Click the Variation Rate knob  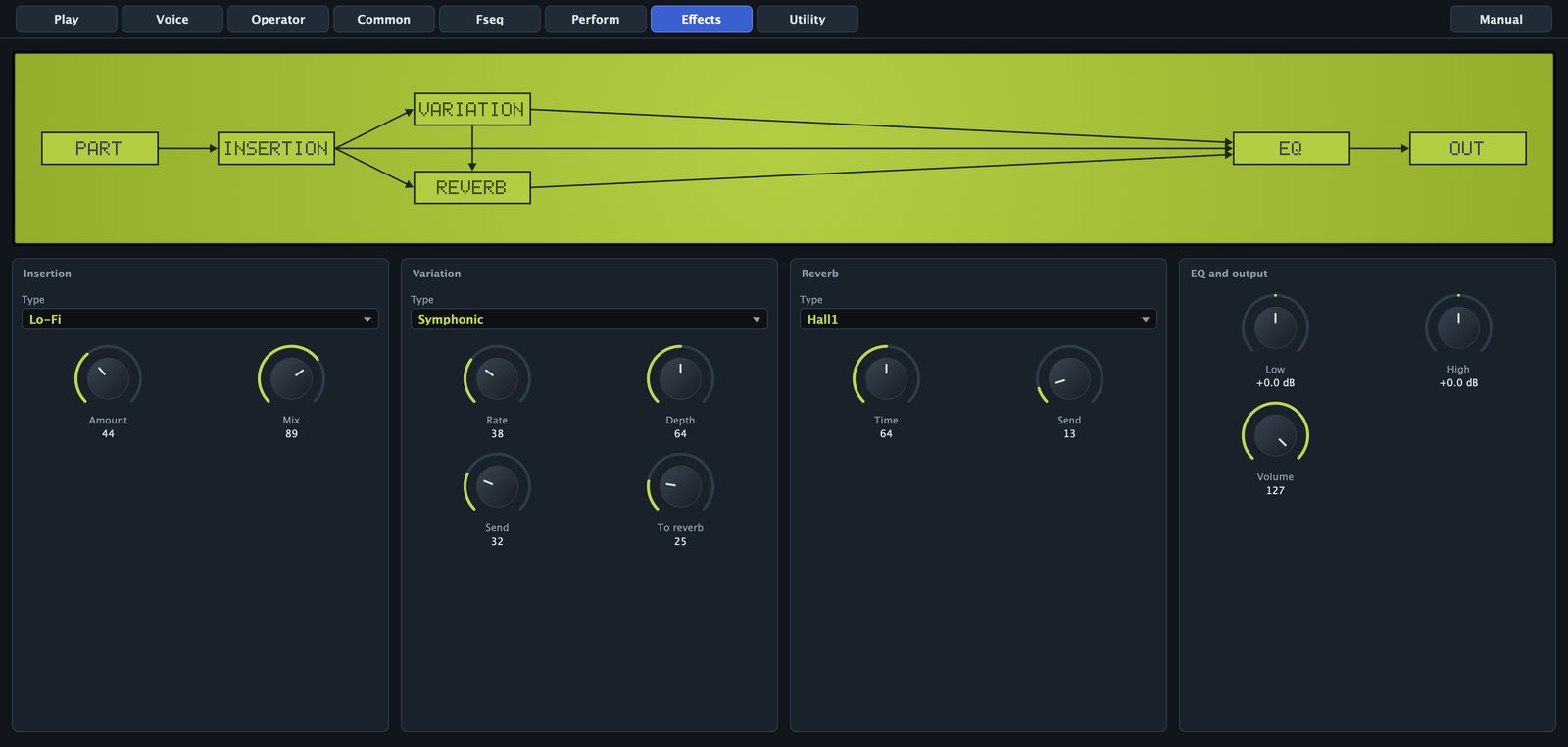[497, 378]
